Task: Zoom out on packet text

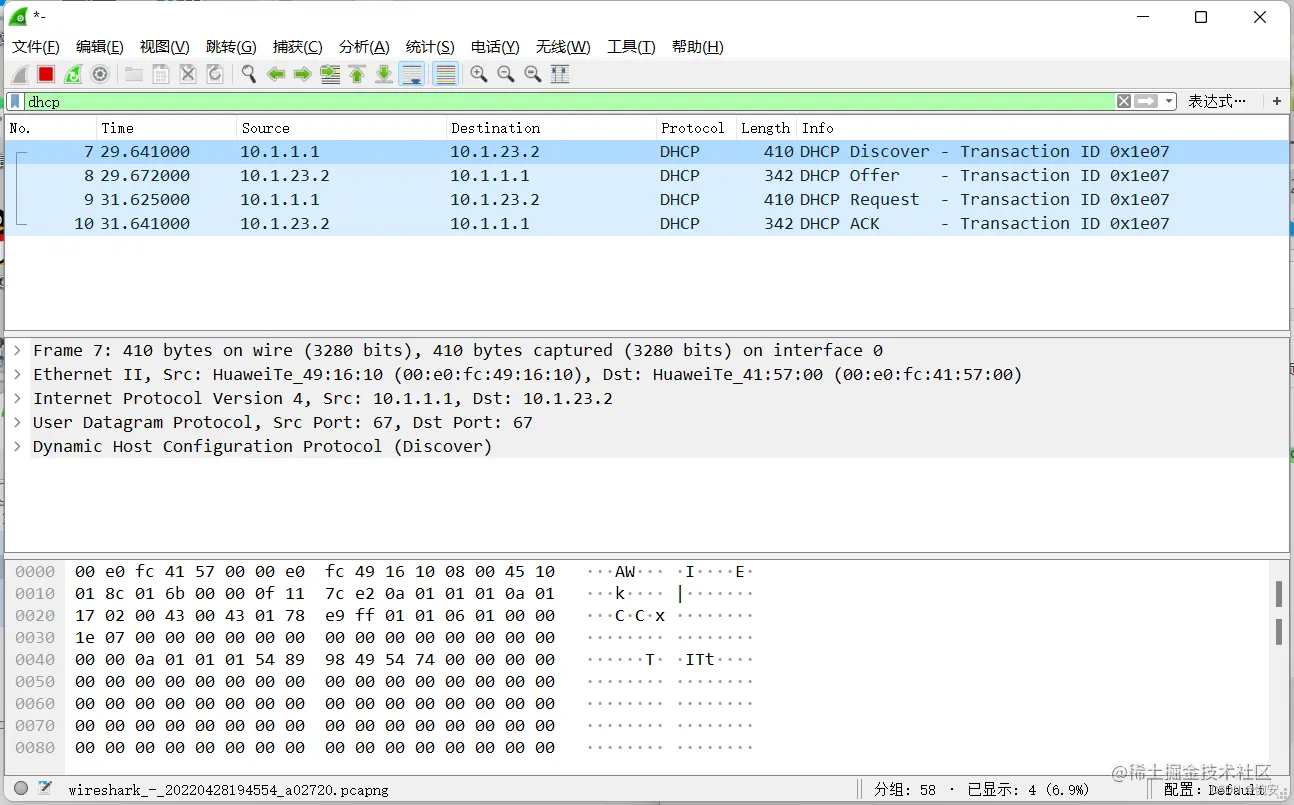Action: point(505,74)
